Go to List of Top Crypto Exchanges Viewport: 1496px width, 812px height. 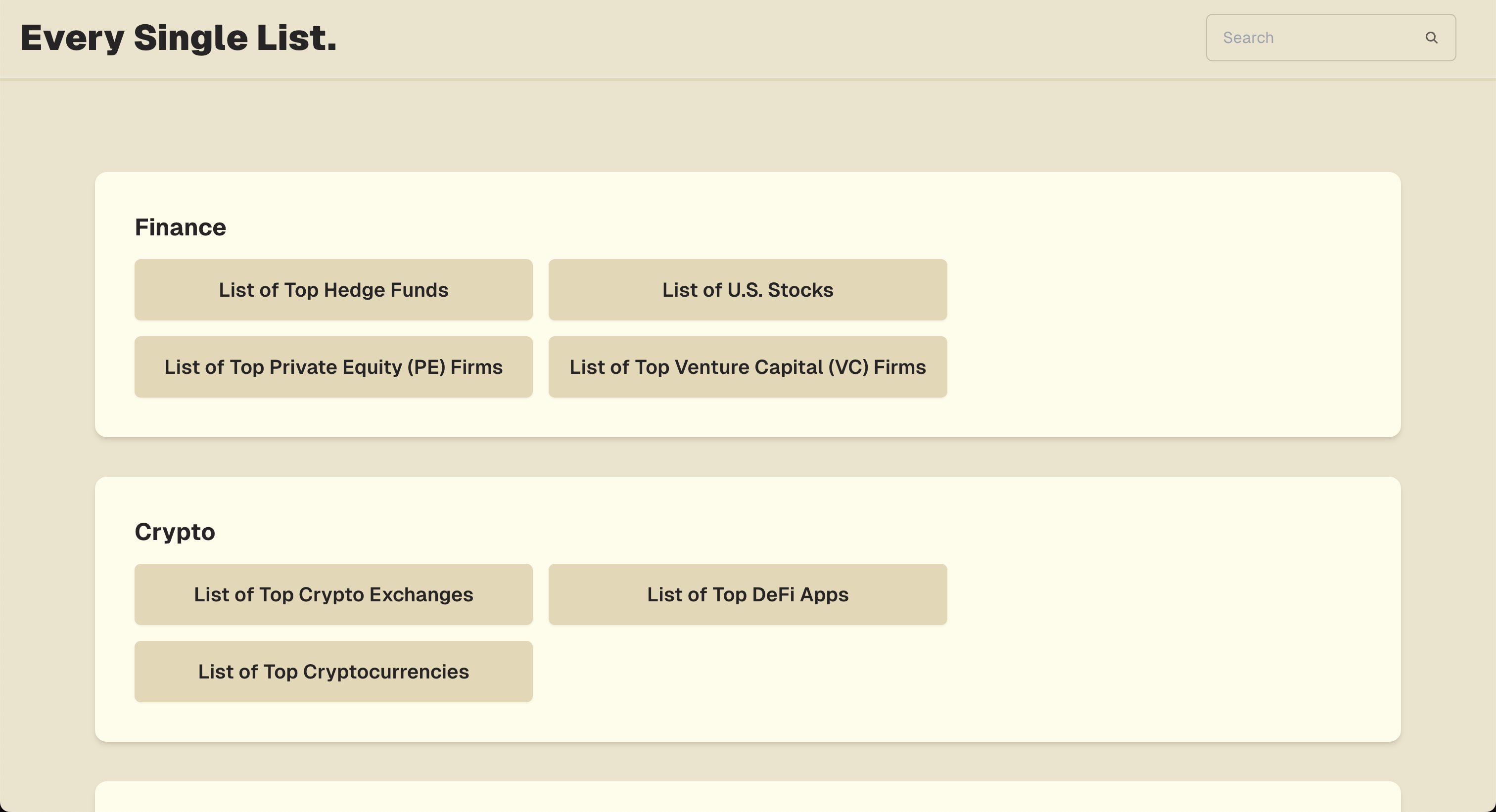[x=333, y=594]
